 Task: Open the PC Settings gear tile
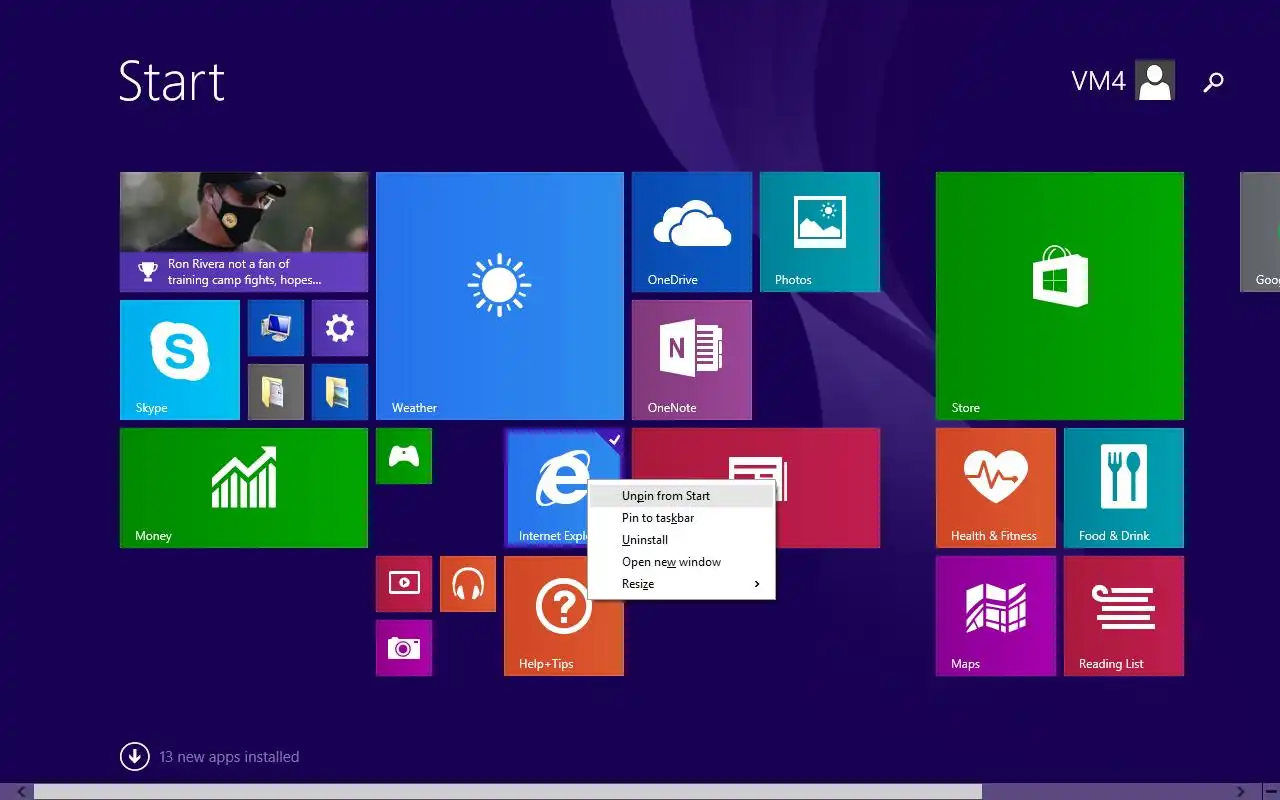[340, 328]
